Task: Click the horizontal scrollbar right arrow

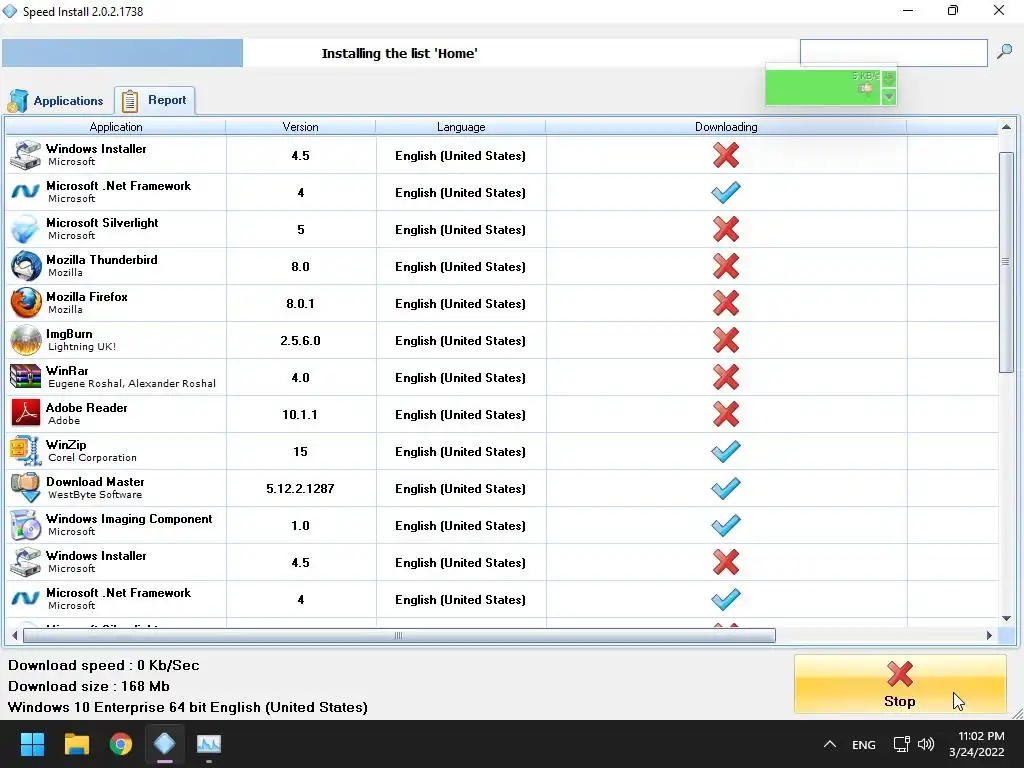Action: pyautogui.click(x=989, y=635)
